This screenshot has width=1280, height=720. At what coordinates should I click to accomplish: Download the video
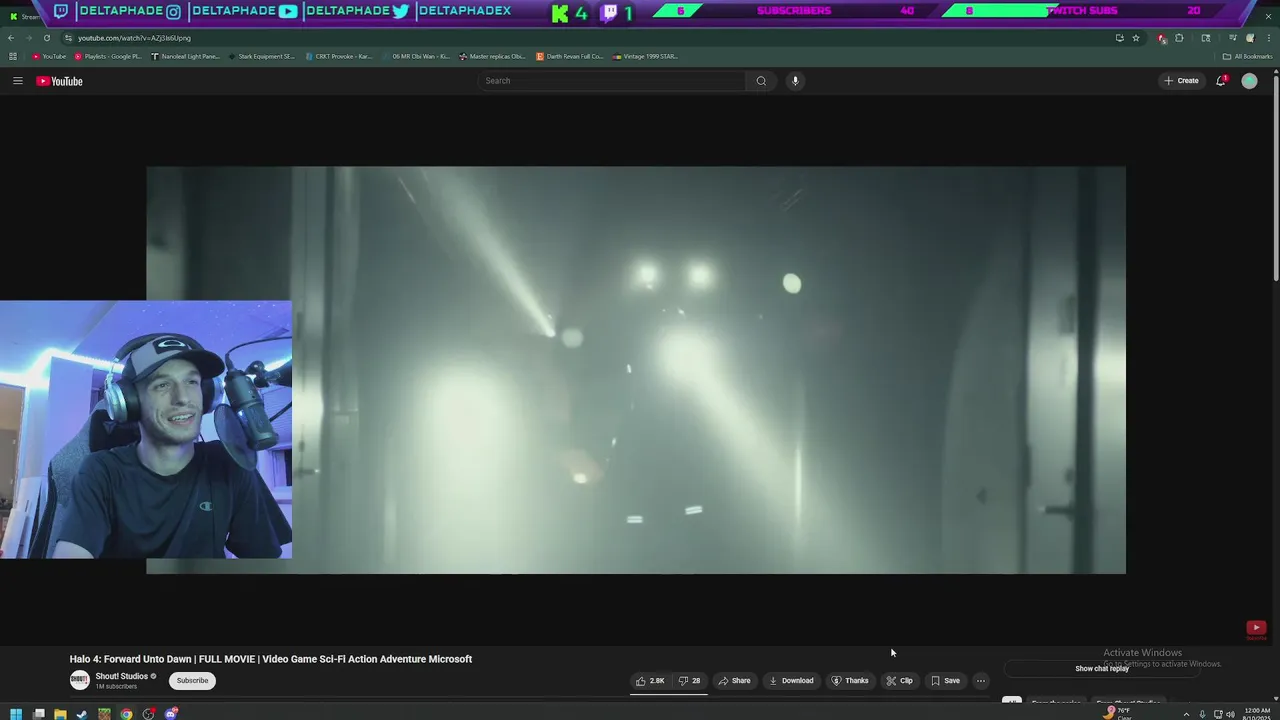click(x=791, y=681)
